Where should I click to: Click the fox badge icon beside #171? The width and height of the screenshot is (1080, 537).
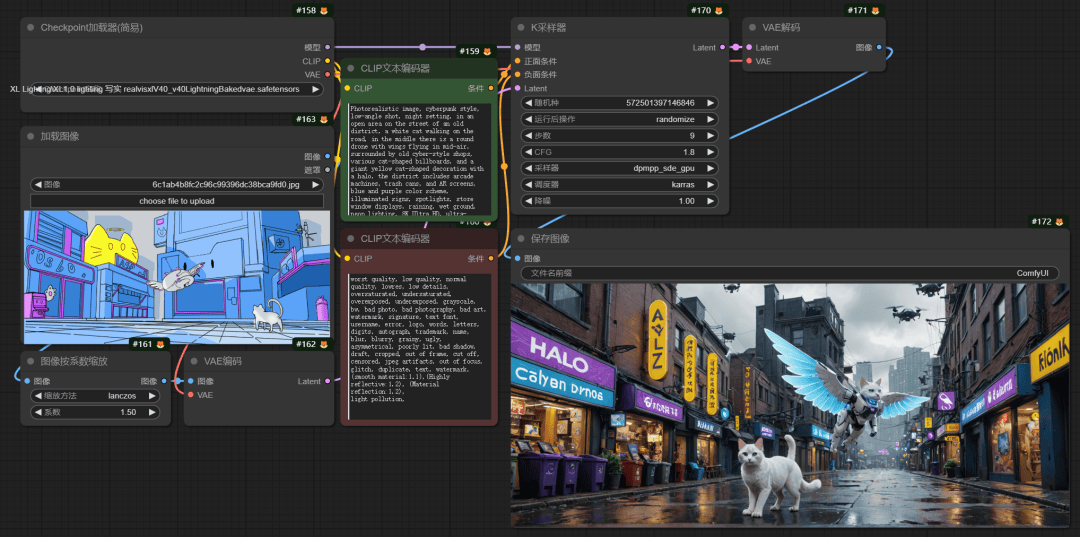point(875,10)
